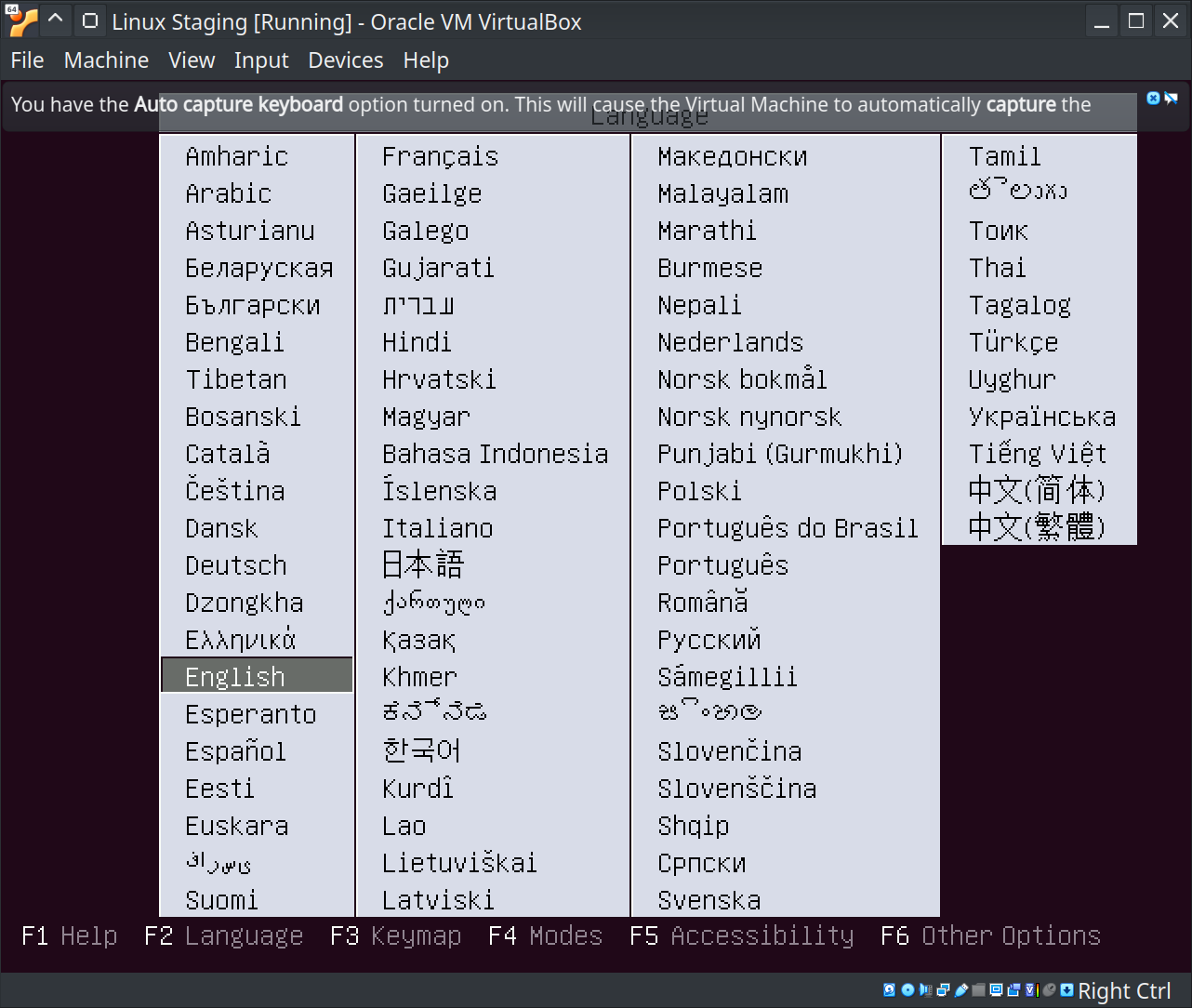
Task: Toggle the square on-all-desktops title bar button
Action: click(x=90, y=20)
